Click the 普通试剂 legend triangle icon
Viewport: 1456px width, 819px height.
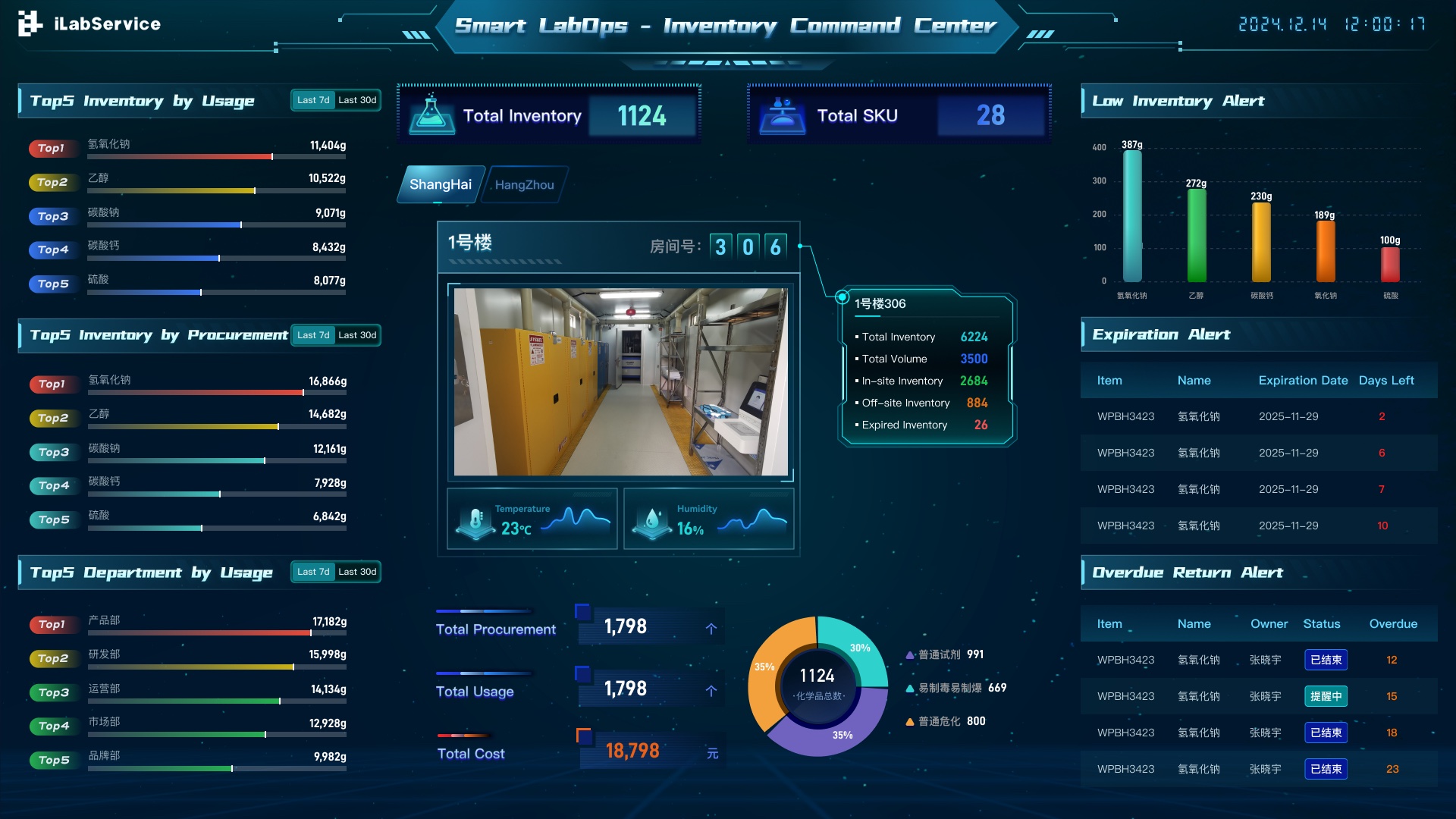click(910, 655)
